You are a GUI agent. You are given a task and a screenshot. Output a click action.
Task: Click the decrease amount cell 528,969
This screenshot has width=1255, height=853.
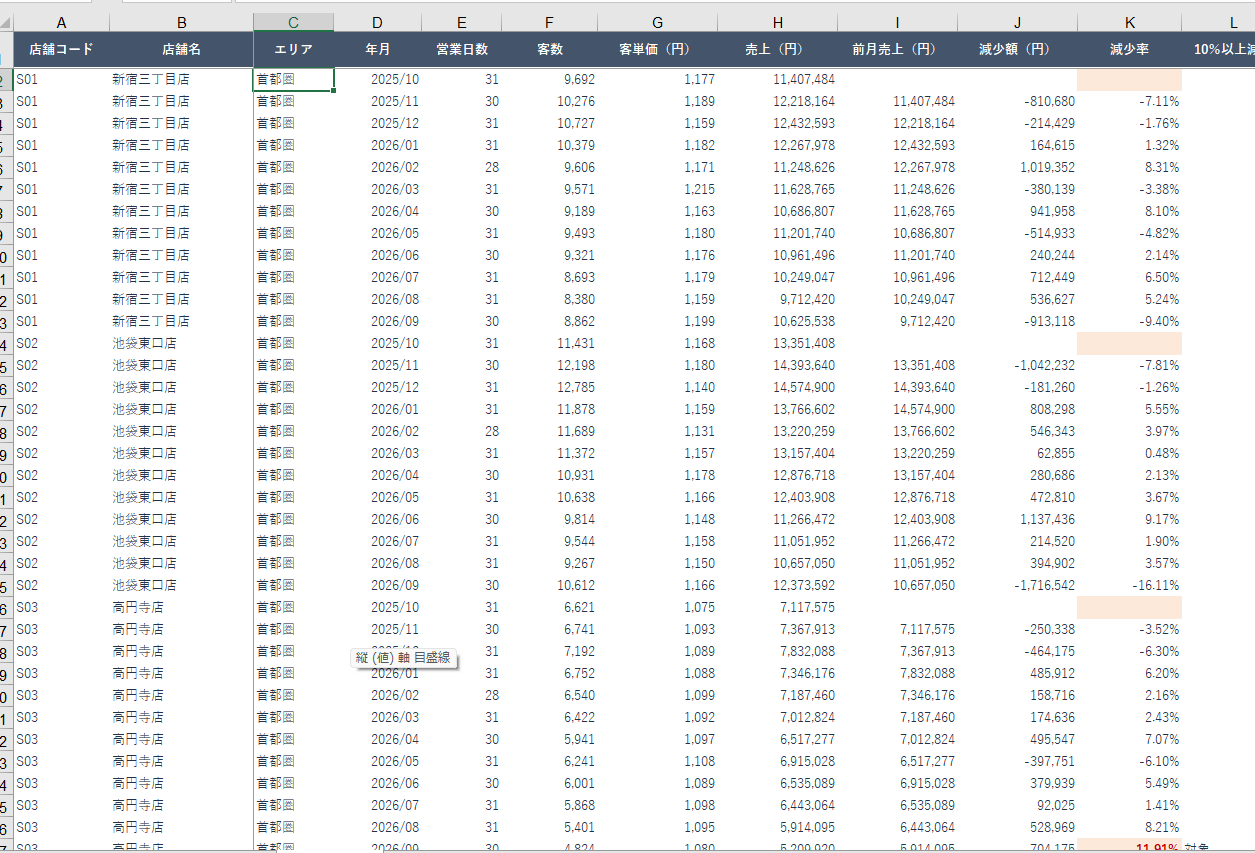pos(1017,827)
